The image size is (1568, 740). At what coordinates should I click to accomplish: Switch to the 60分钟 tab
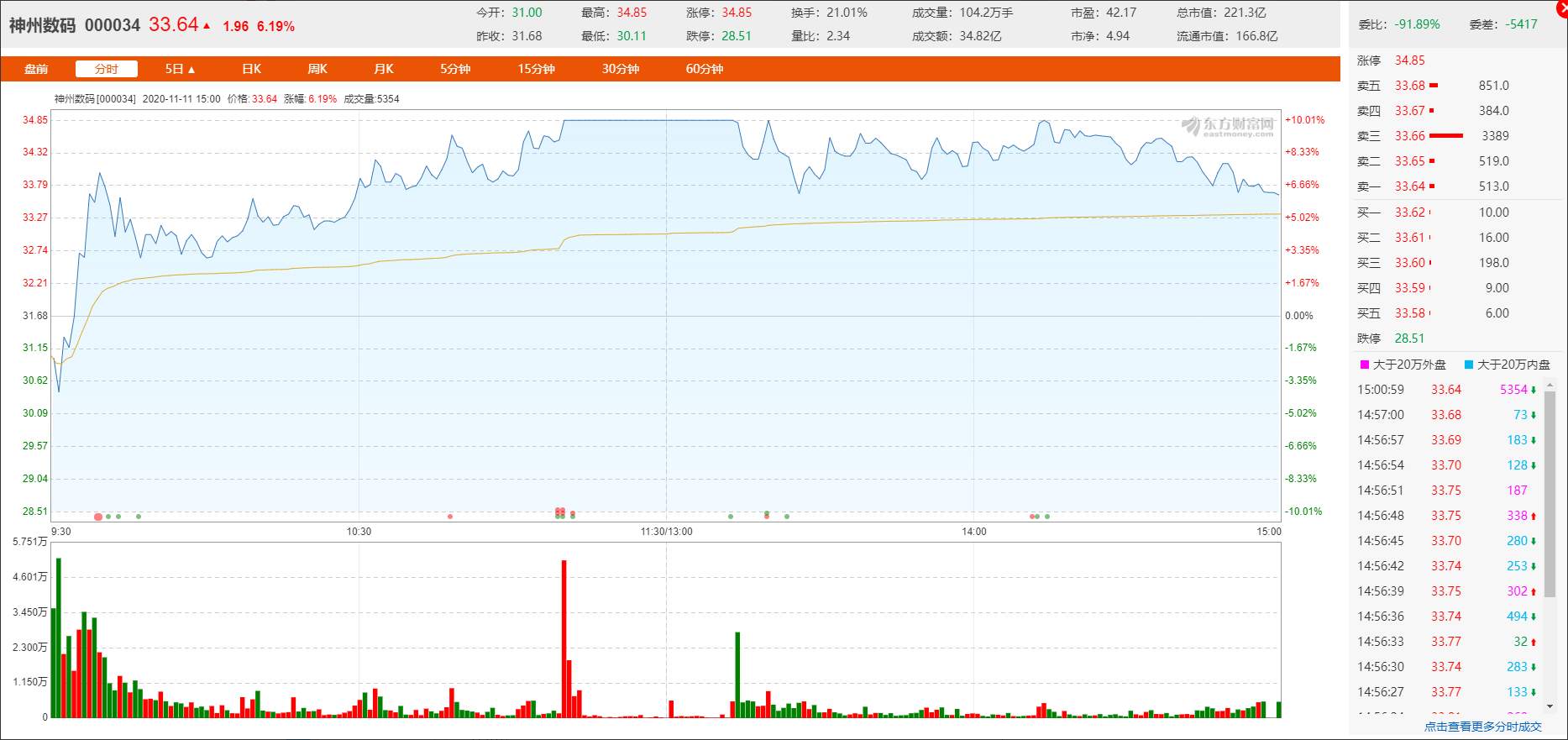(x=705, y=69)
